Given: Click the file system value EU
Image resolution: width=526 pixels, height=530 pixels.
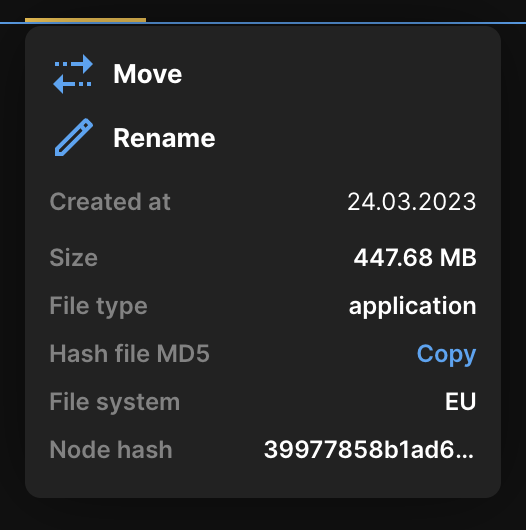Looking at the screenshot, I should click(460, 402).
